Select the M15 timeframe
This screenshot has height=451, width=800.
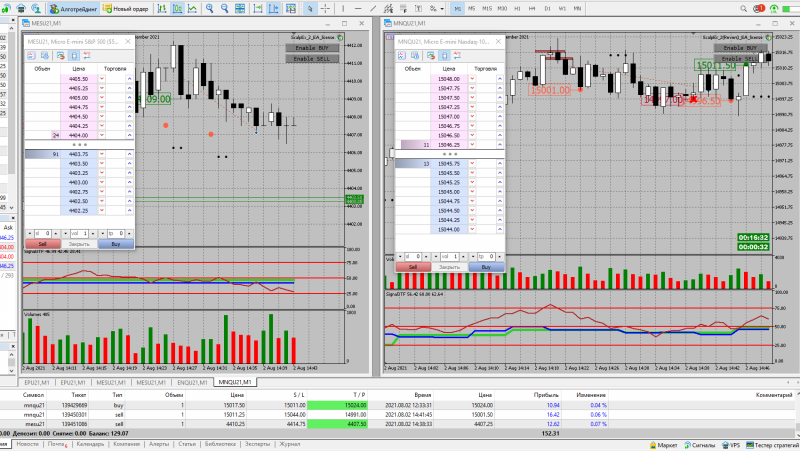487,9
